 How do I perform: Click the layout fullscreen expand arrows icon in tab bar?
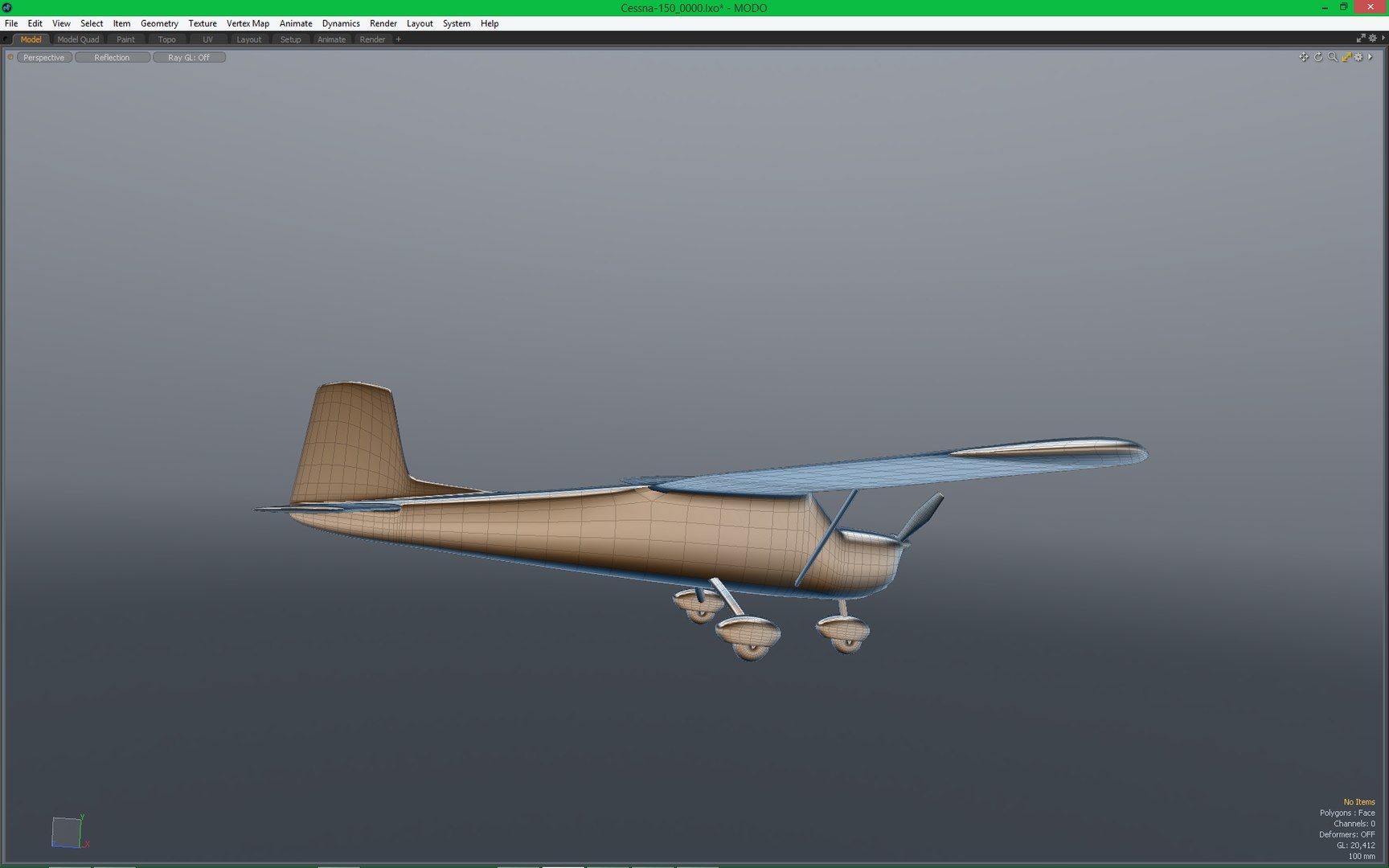pos(1361,39)
